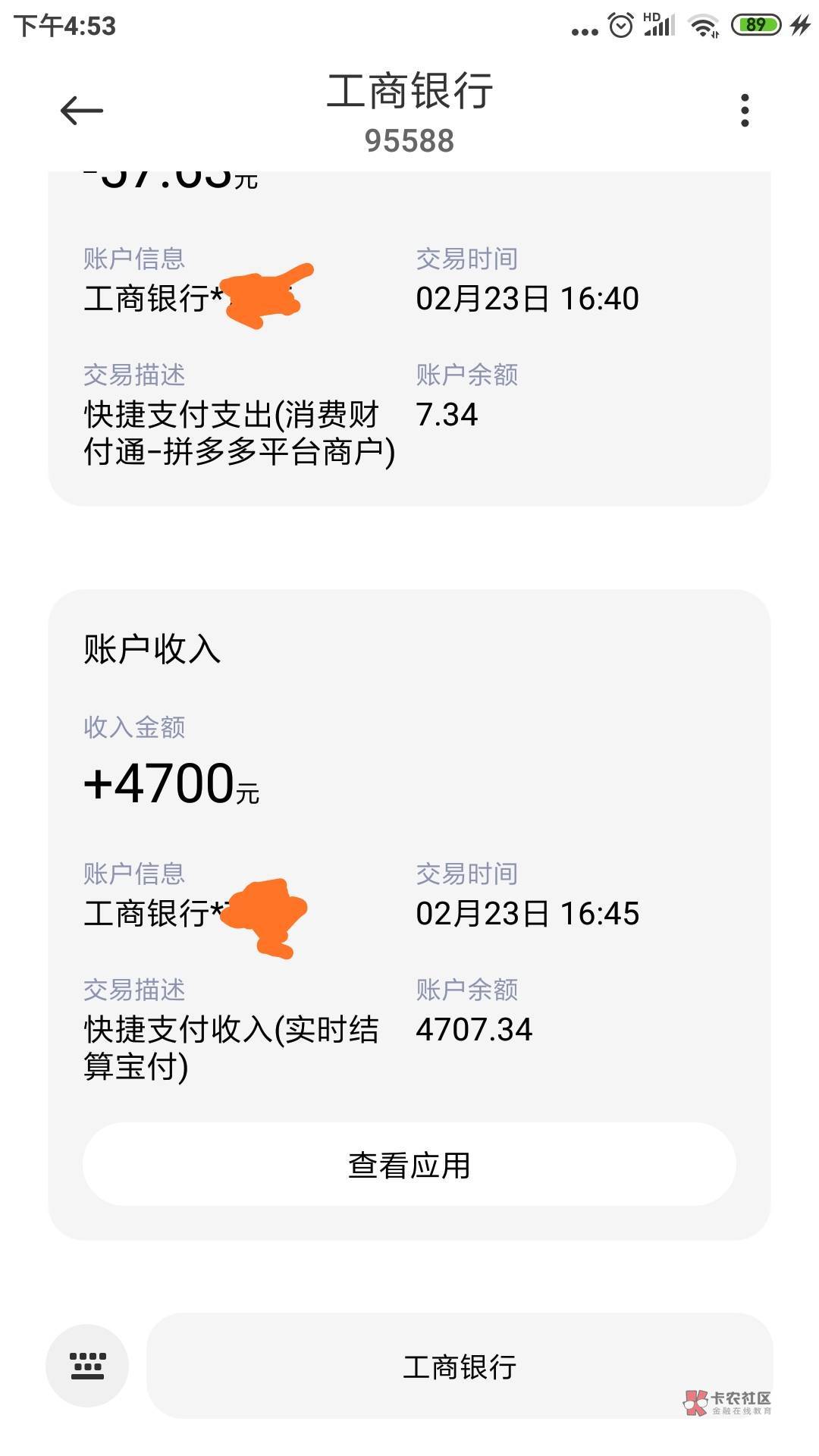This screenshot has height=1456, width=819.
Task: Tap transaction time 02月23日 16:40
Action: [527, 298]
